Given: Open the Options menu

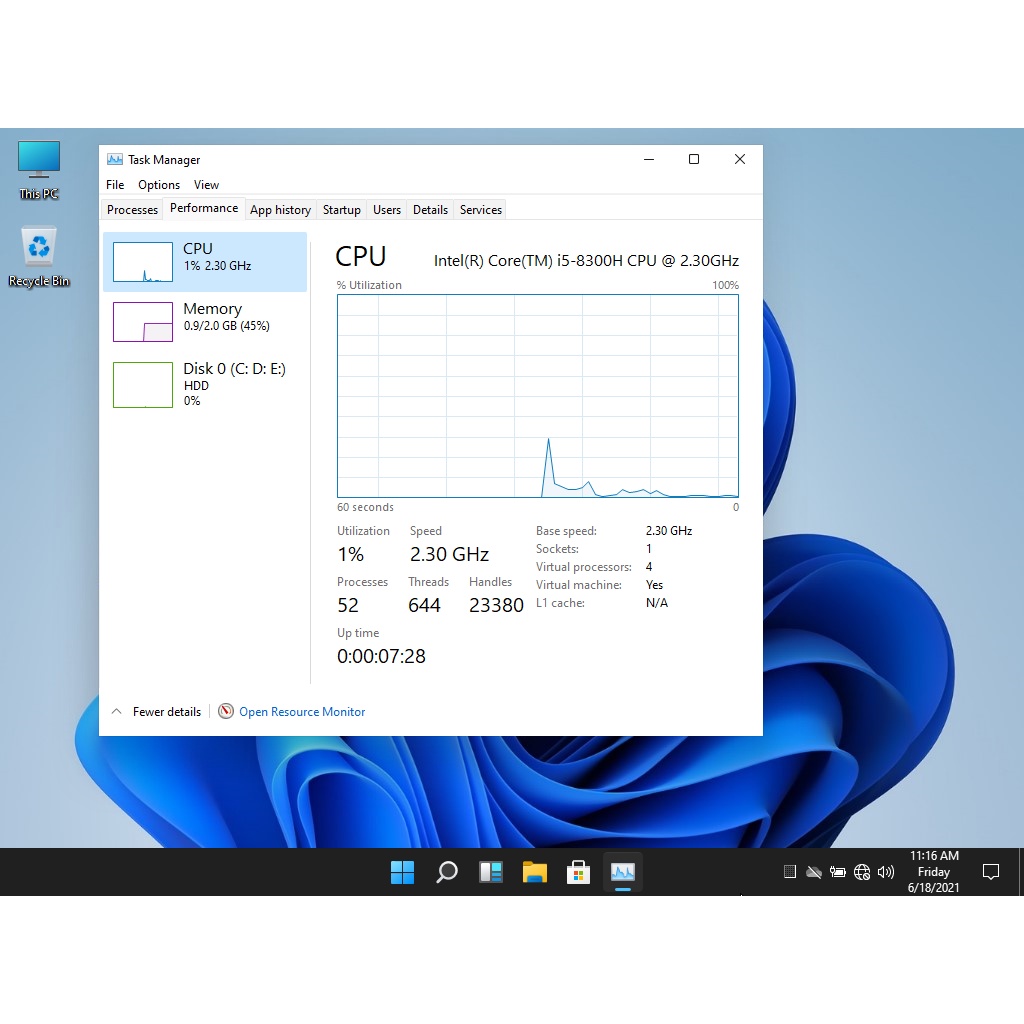Looking at the screenshot, I should point(159,185).
